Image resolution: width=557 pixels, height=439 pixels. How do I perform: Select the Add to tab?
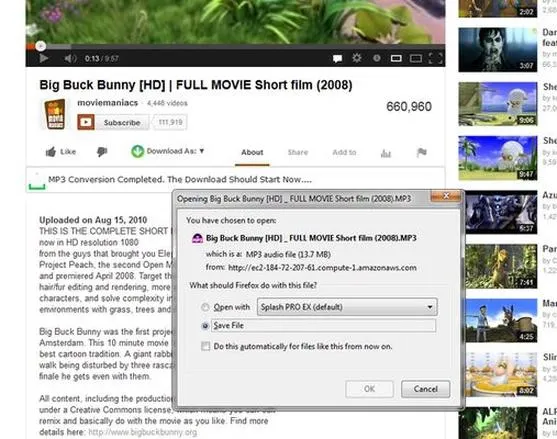(x=344, y=152)
